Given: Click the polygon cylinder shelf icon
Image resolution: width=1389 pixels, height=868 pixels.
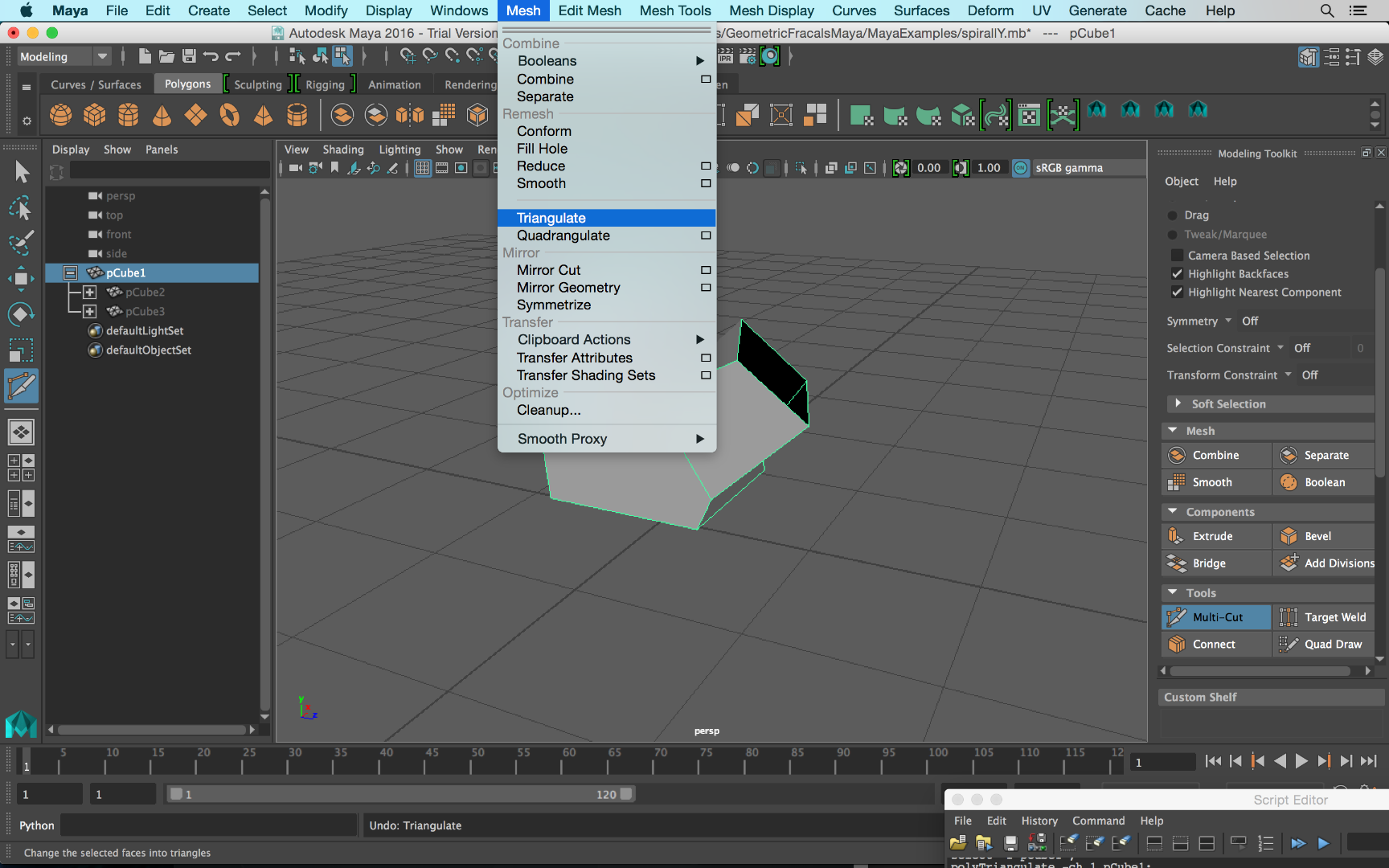Looking at the screenshot, I should pyautogui.click(x=129, y=115).
